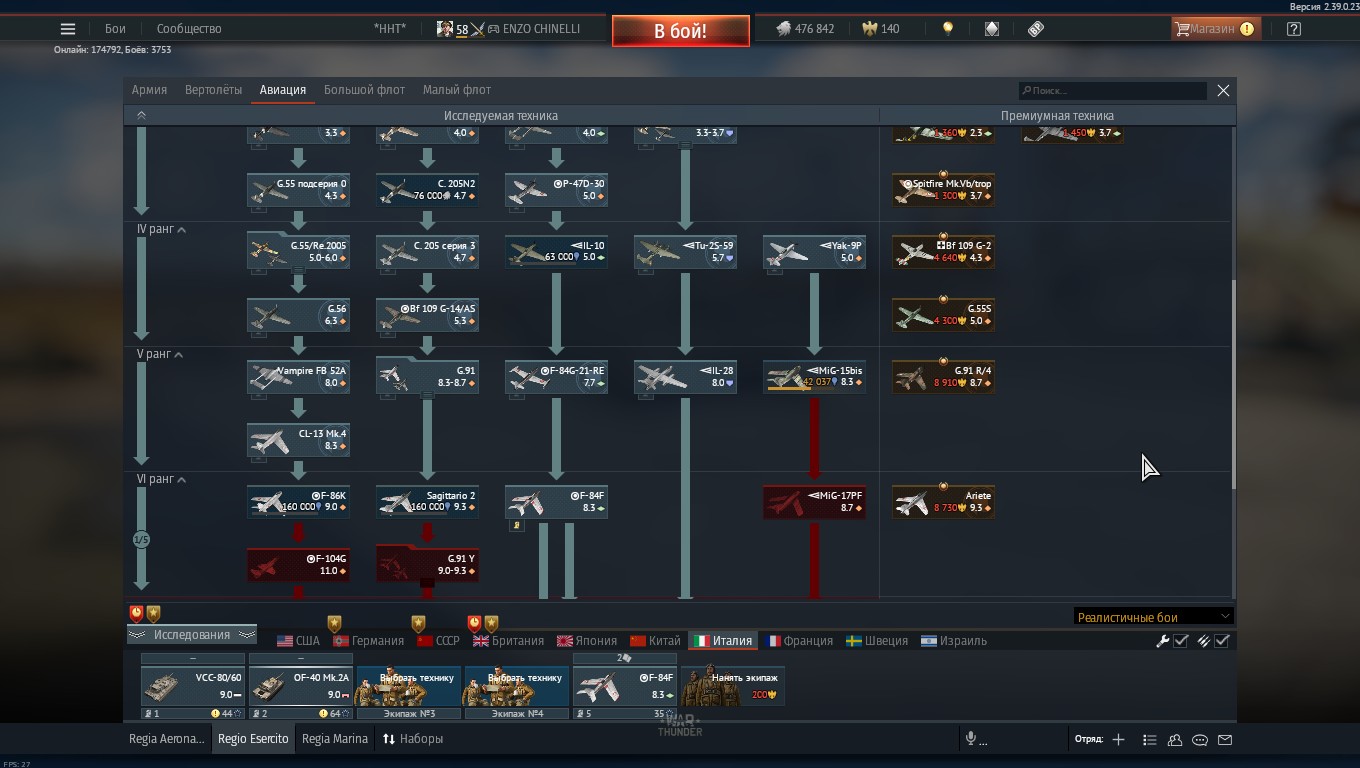Open the Бои menu
1360x768 pixels.
click(x=115, y=29)
